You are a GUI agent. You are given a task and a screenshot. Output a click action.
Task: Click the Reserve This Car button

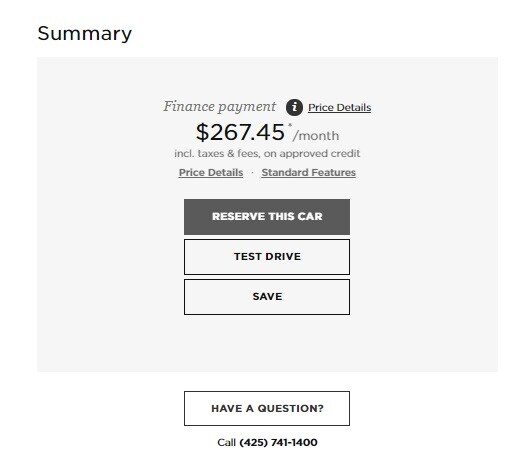pos(267,217)
